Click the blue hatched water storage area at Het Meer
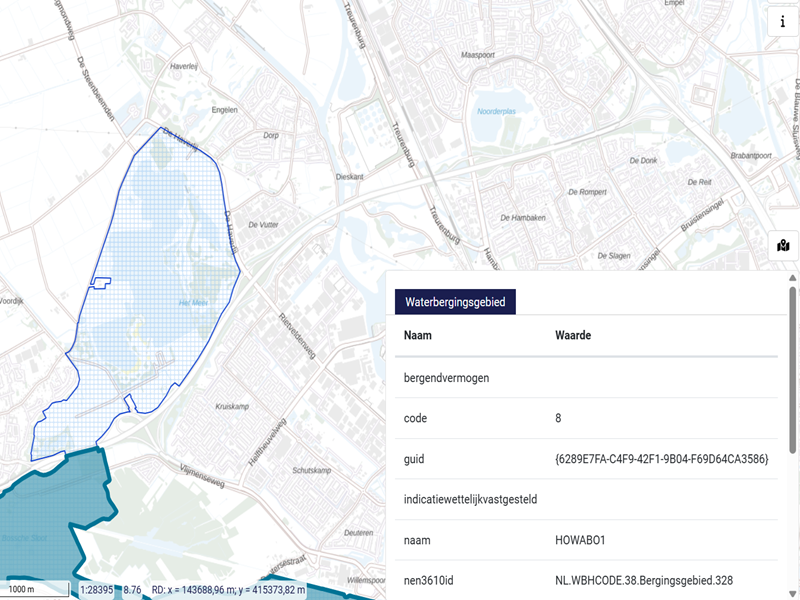Screen dimensions: 800x600 point(160,300)
